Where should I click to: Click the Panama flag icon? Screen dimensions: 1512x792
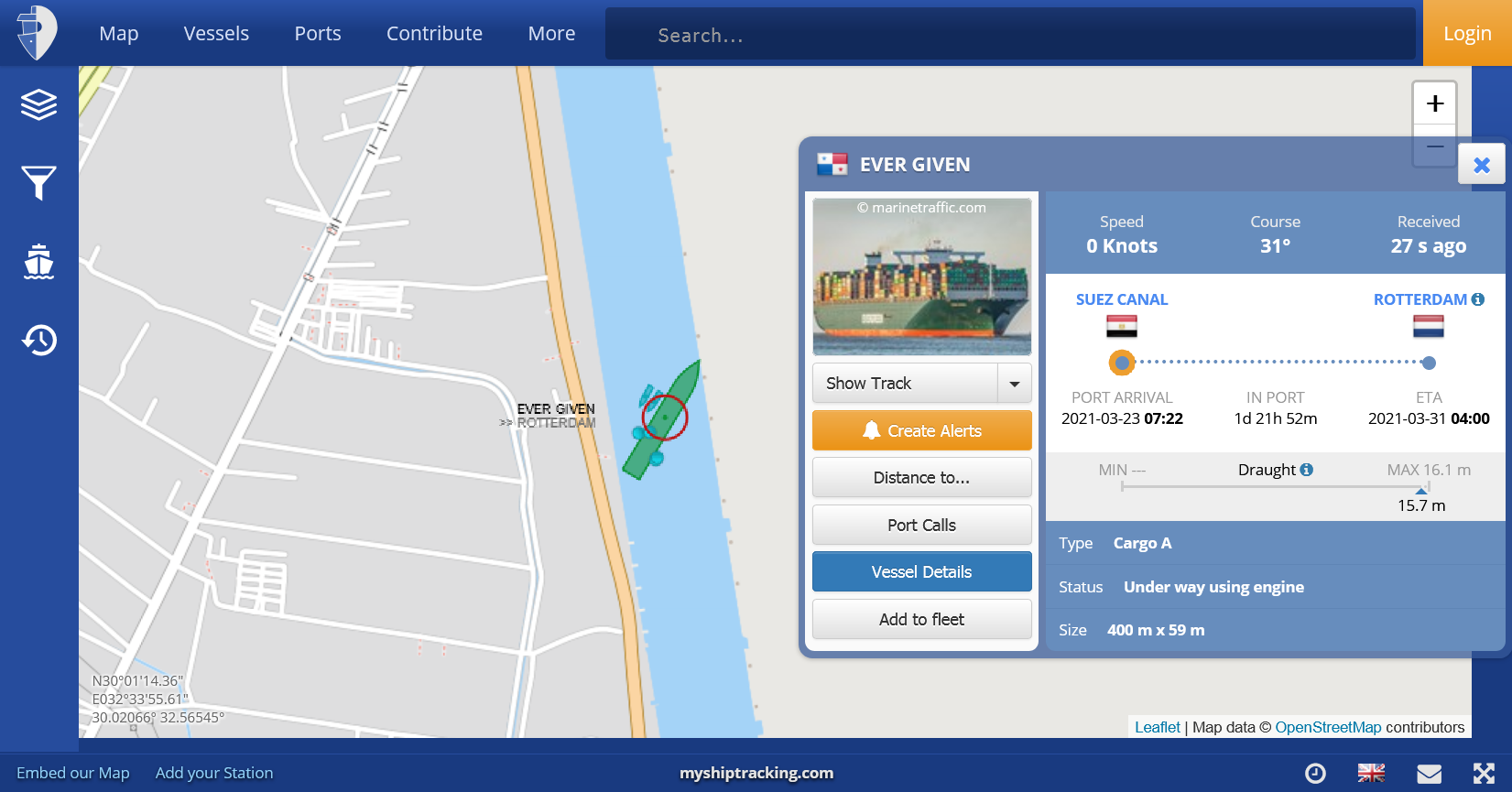tap(832, 165)
